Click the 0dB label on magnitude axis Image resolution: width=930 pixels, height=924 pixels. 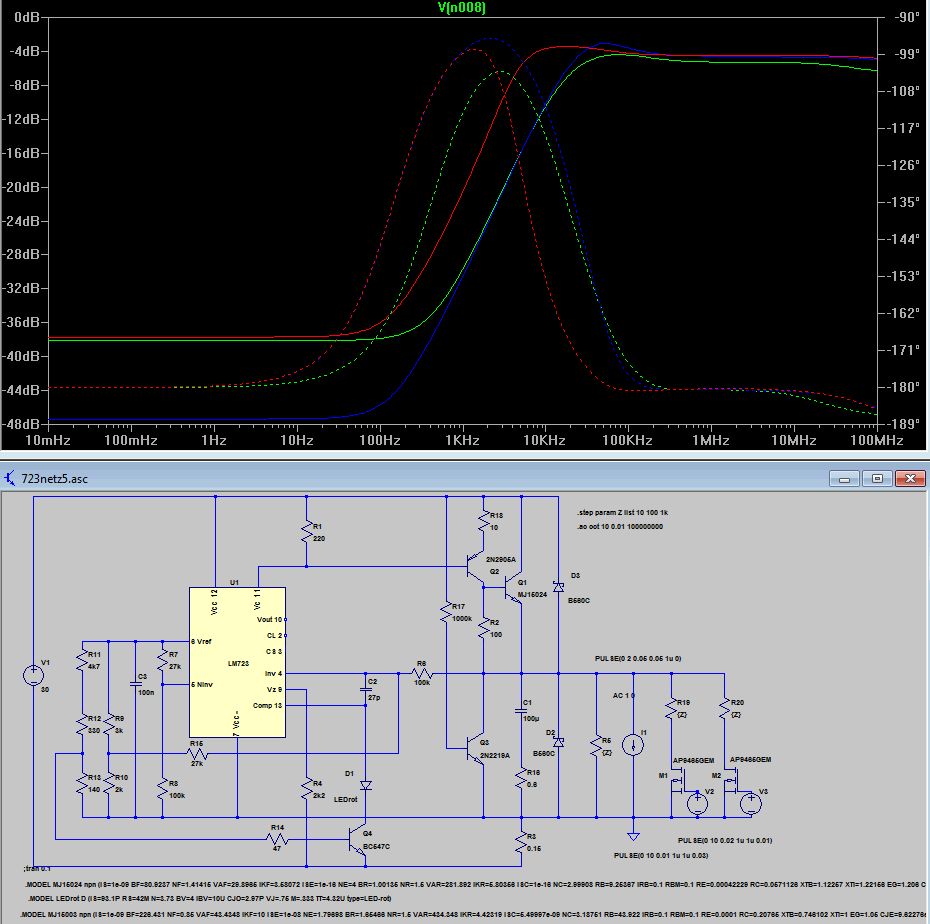[26, 17]
